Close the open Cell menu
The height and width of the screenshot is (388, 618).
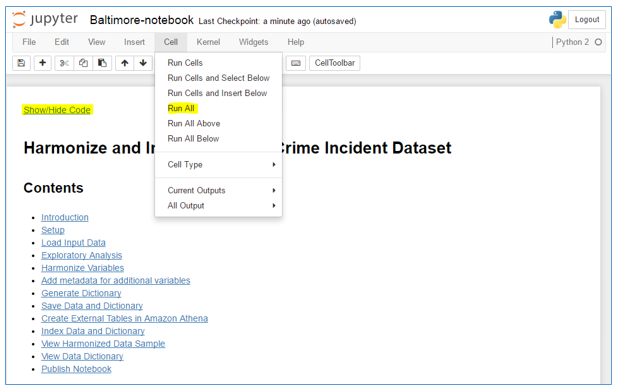[x=171, y=42]
